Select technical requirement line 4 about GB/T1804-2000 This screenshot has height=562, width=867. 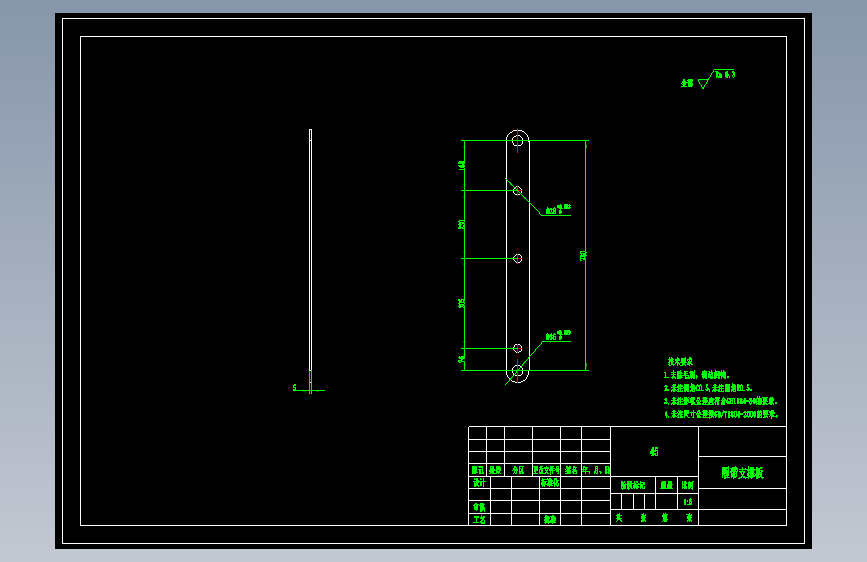pyautogui.click(x=721, y=414)
